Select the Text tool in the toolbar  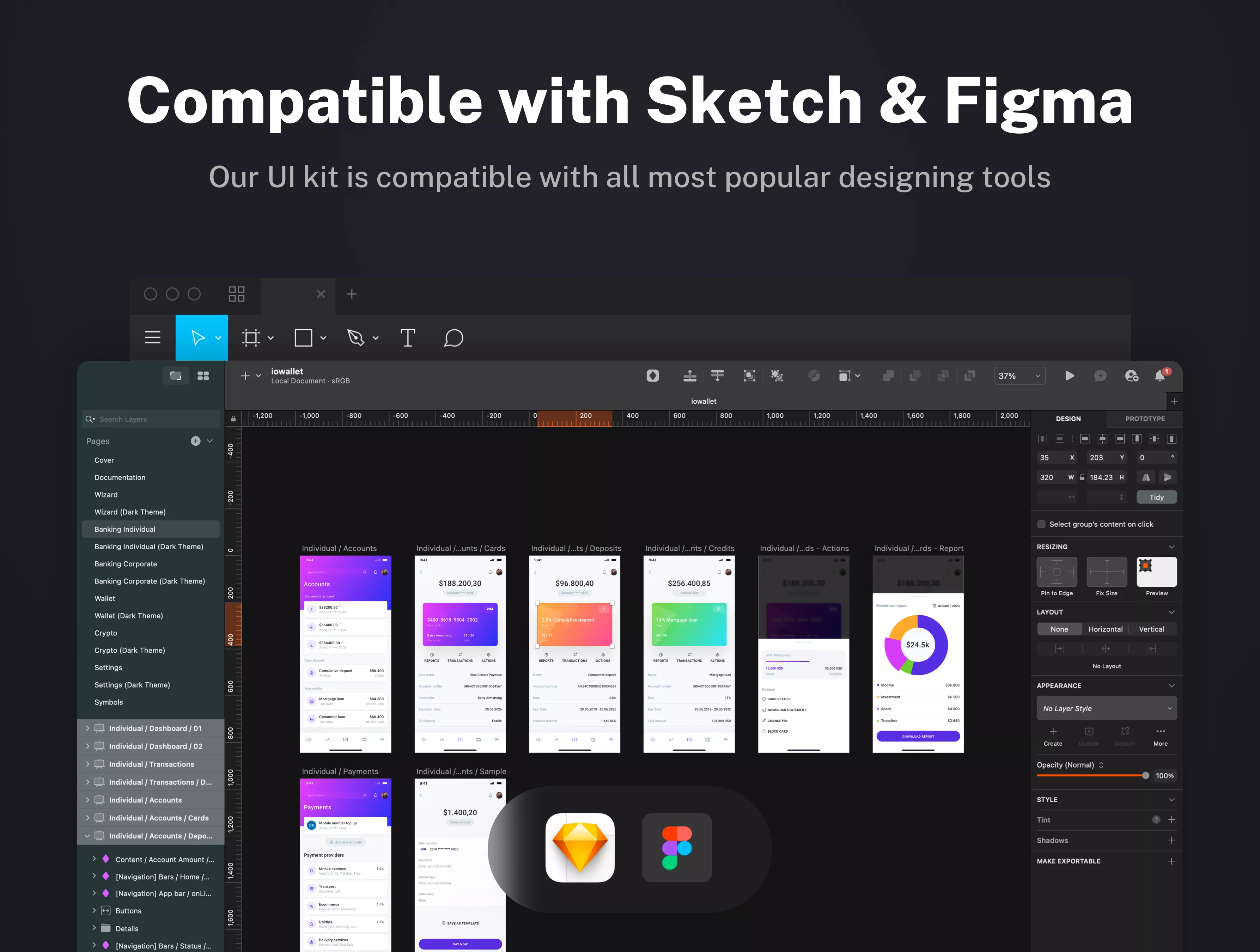[408, 338]
